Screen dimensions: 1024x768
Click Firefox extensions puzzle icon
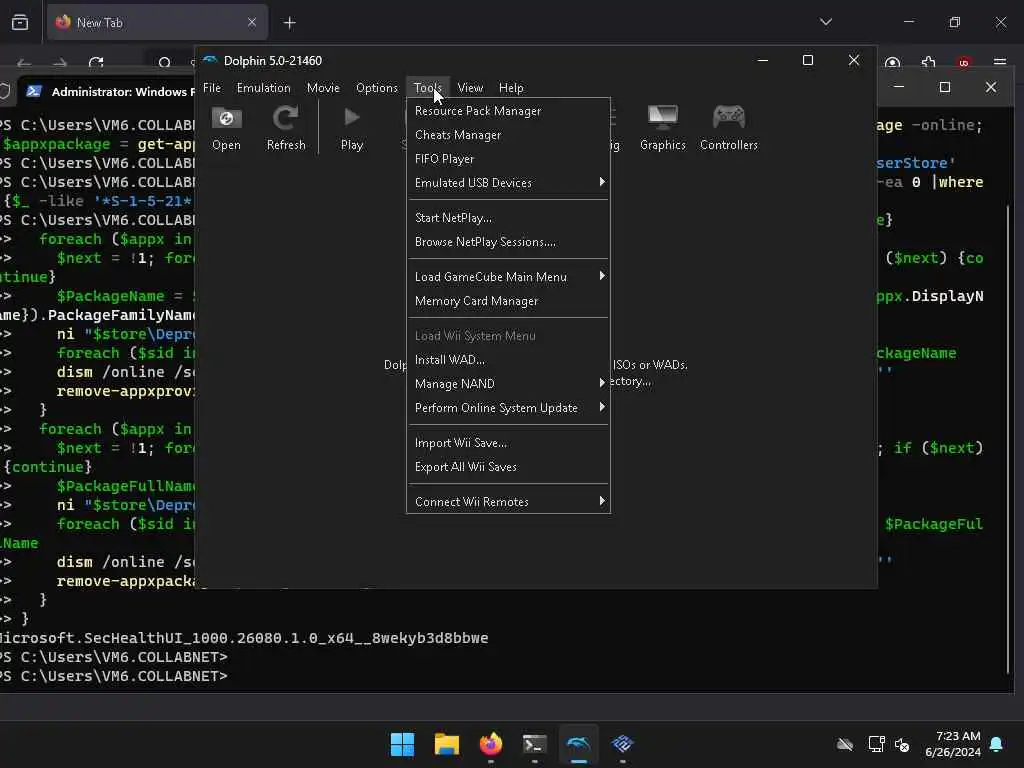pyautogui.click(x=928, y=62)
